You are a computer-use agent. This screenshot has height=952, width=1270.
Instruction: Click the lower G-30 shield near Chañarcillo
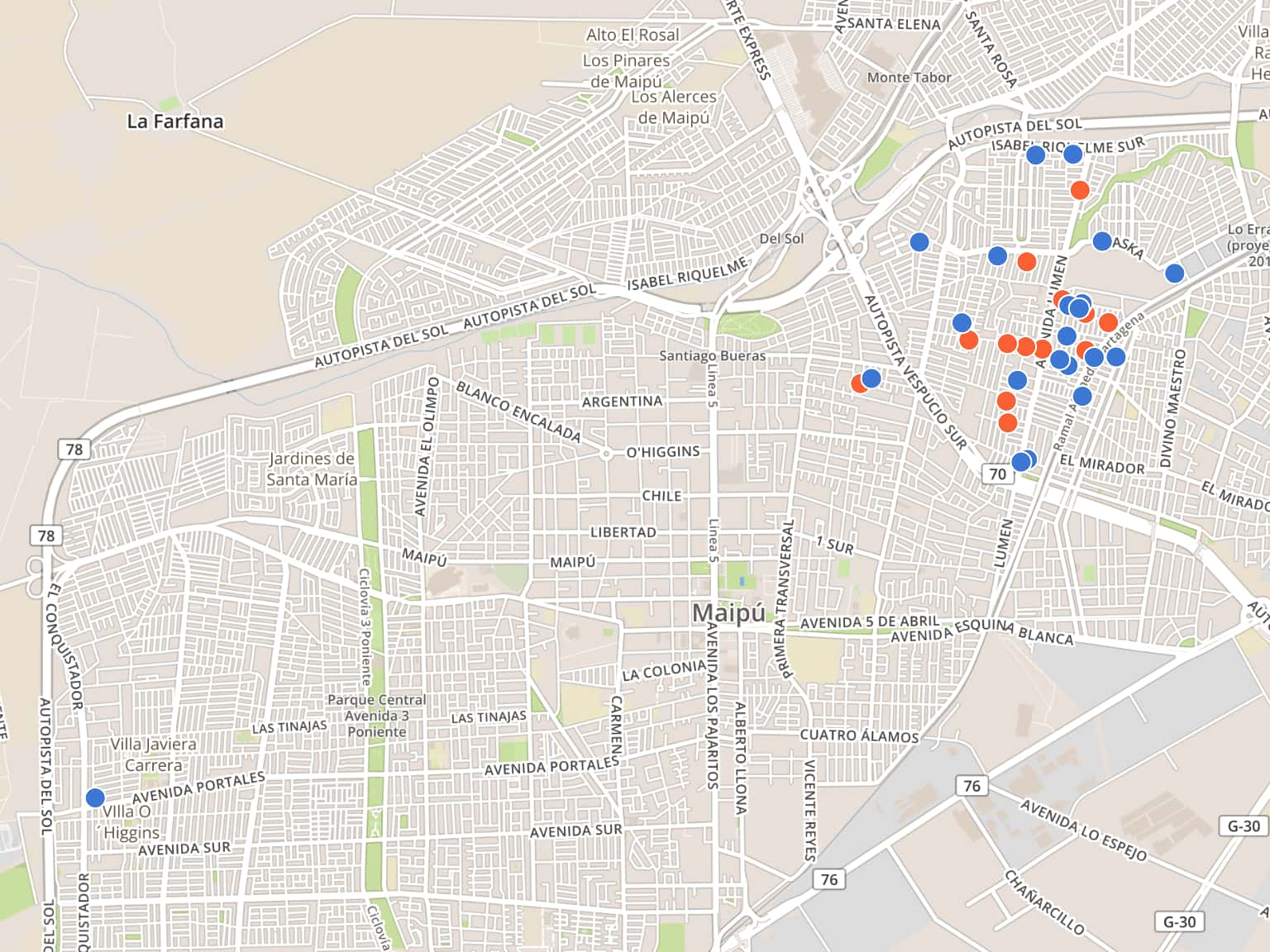[1179, 922]
